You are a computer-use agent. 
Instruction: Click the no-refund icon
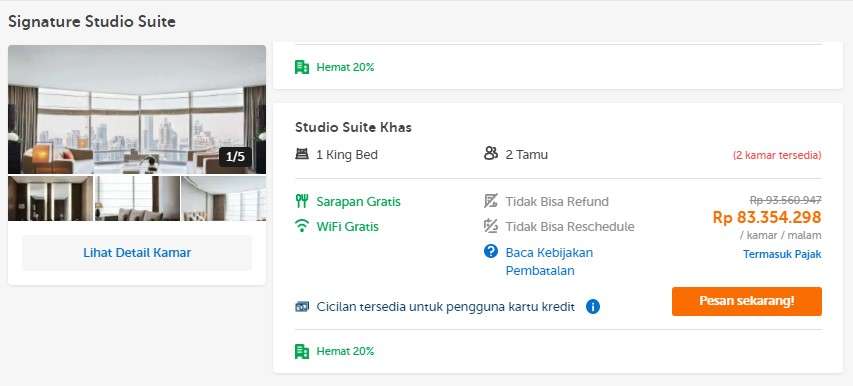(x=491, y=201)
